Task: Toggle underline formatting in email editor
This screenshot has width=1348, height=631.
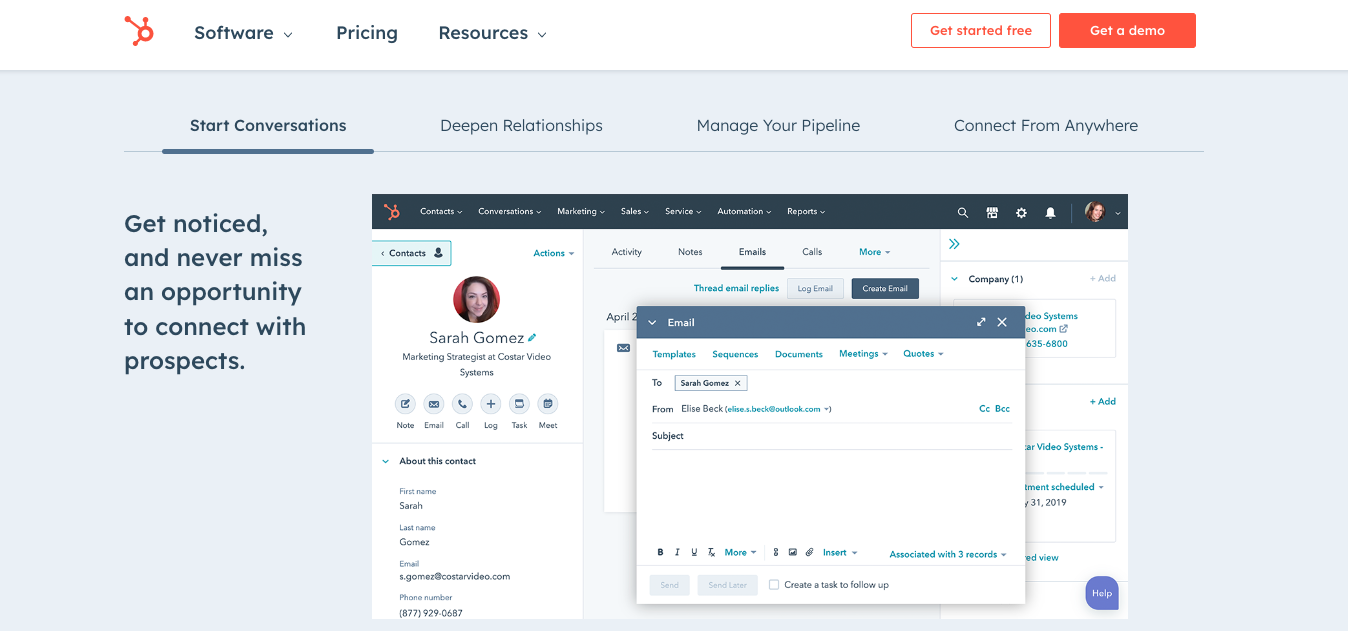Action: pyautogui.click(x=694, y=553)
